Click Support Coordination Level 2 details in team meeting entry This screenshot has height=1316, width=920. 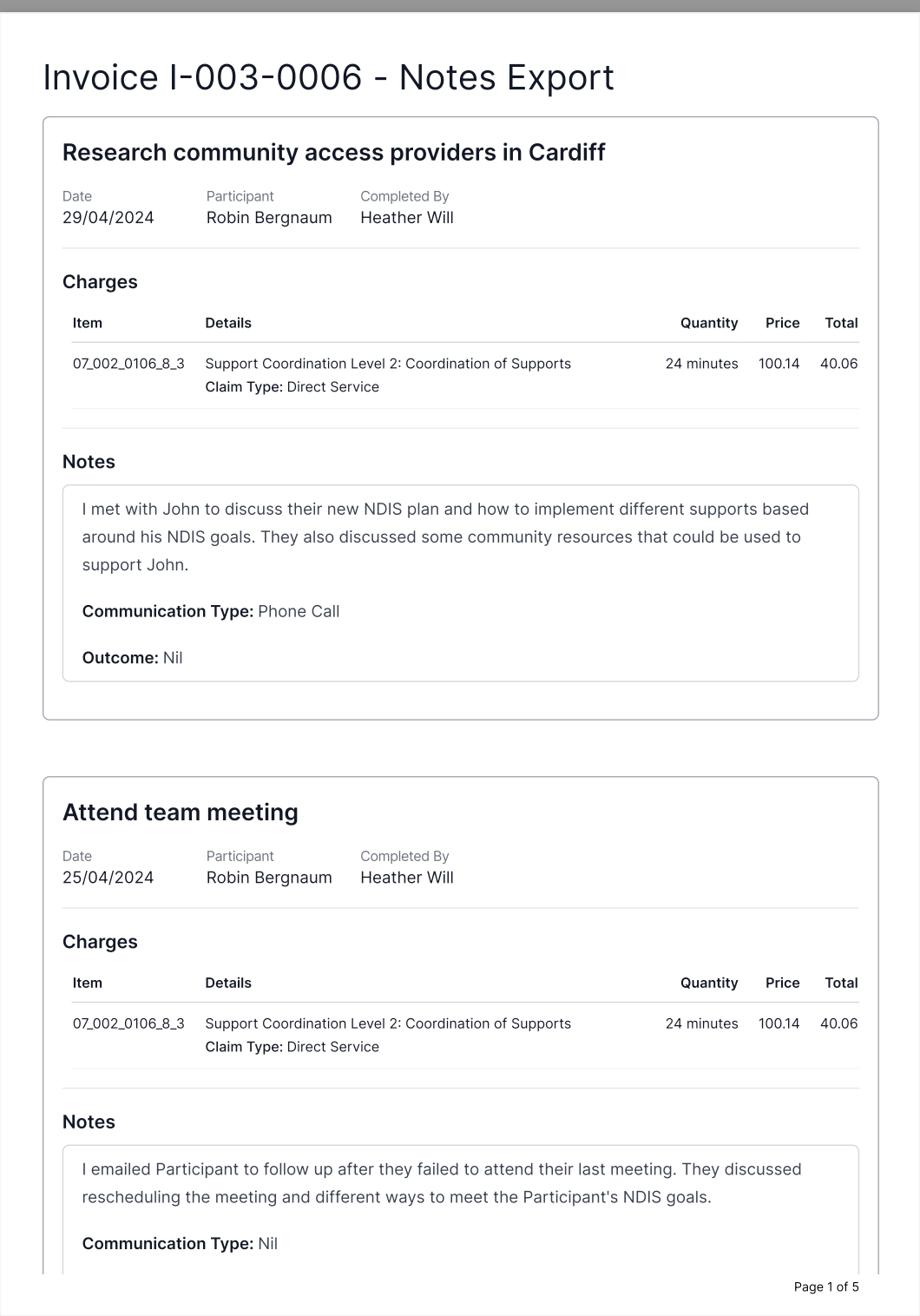coord(388,1023)
